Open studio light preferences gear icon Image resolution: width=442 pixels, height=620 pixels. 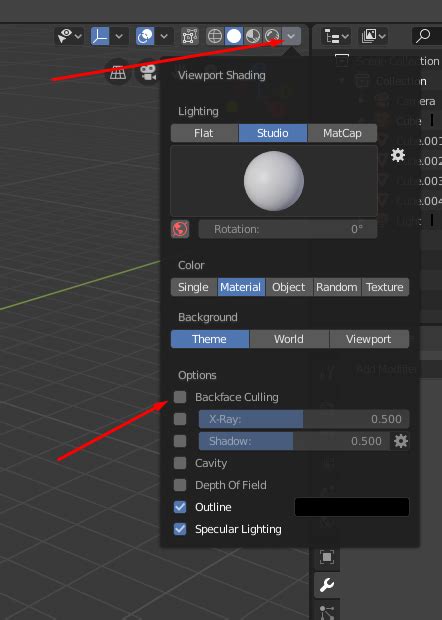tap(398, 155)
